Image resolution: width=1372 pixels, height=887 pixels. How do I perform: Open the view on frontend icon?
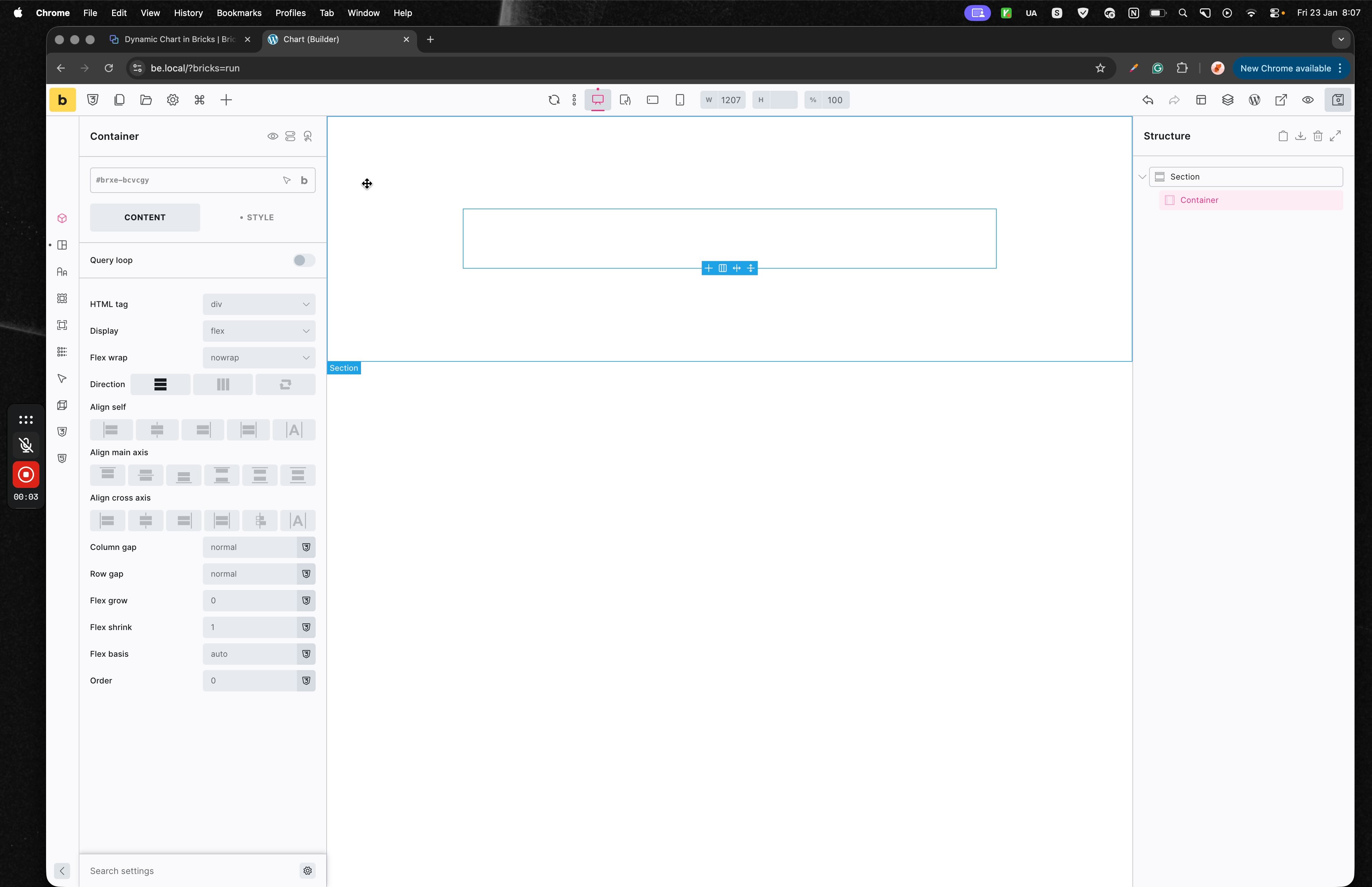pos(1281,100)
